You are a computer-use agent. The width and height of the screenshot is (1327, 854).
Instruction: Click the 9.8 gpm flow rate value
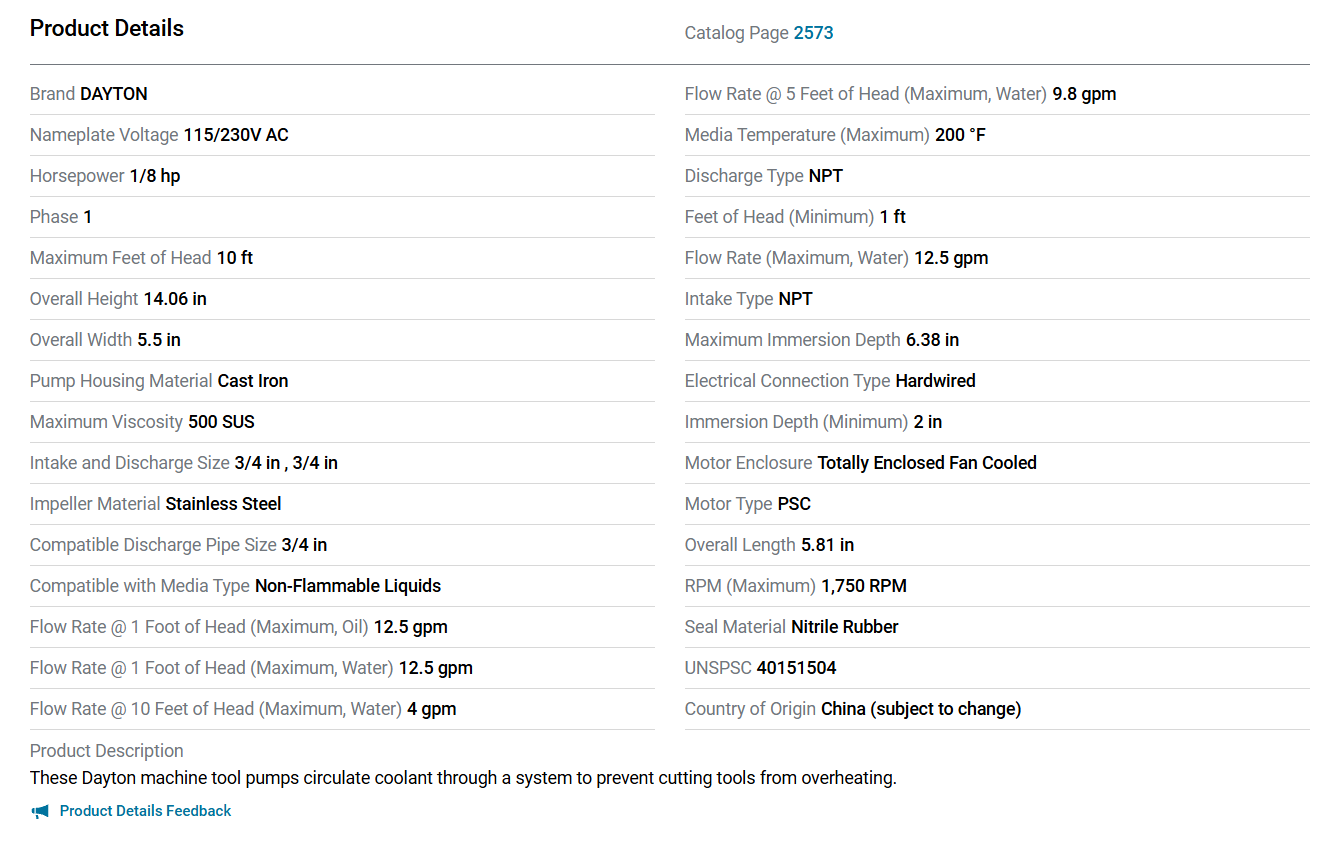coord(1084,94)
